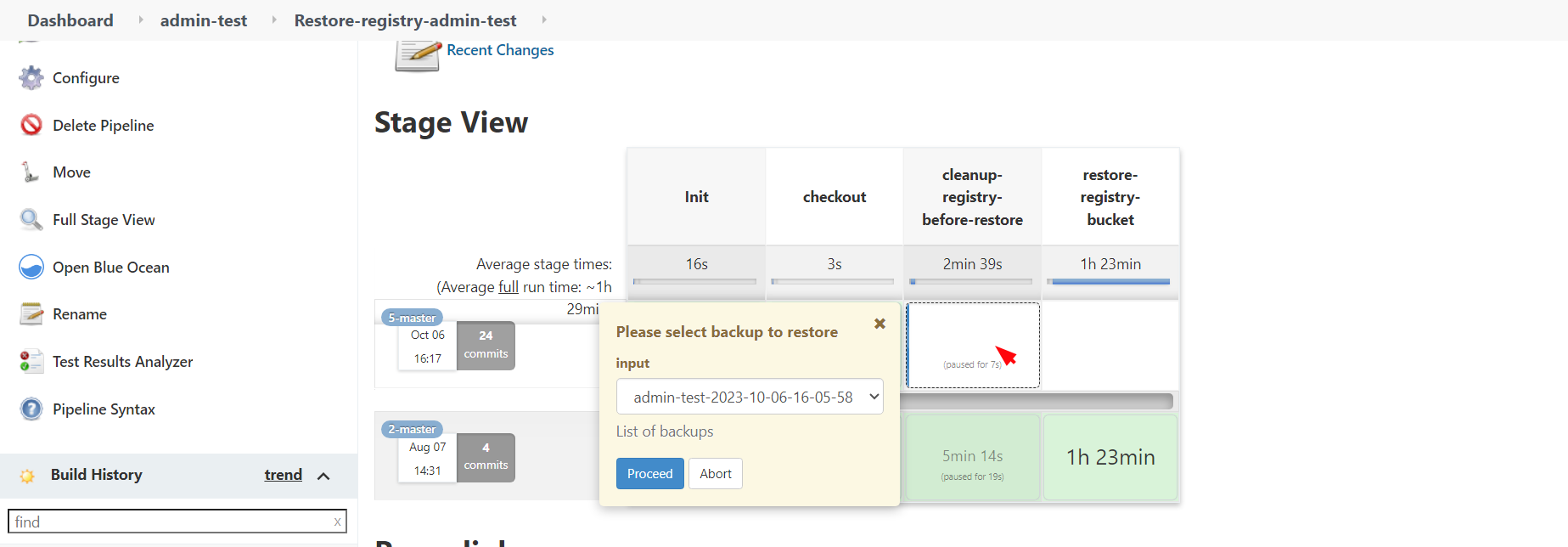Open the Build History trend link
The image size is (1568, 547).
tap(284, 475)
